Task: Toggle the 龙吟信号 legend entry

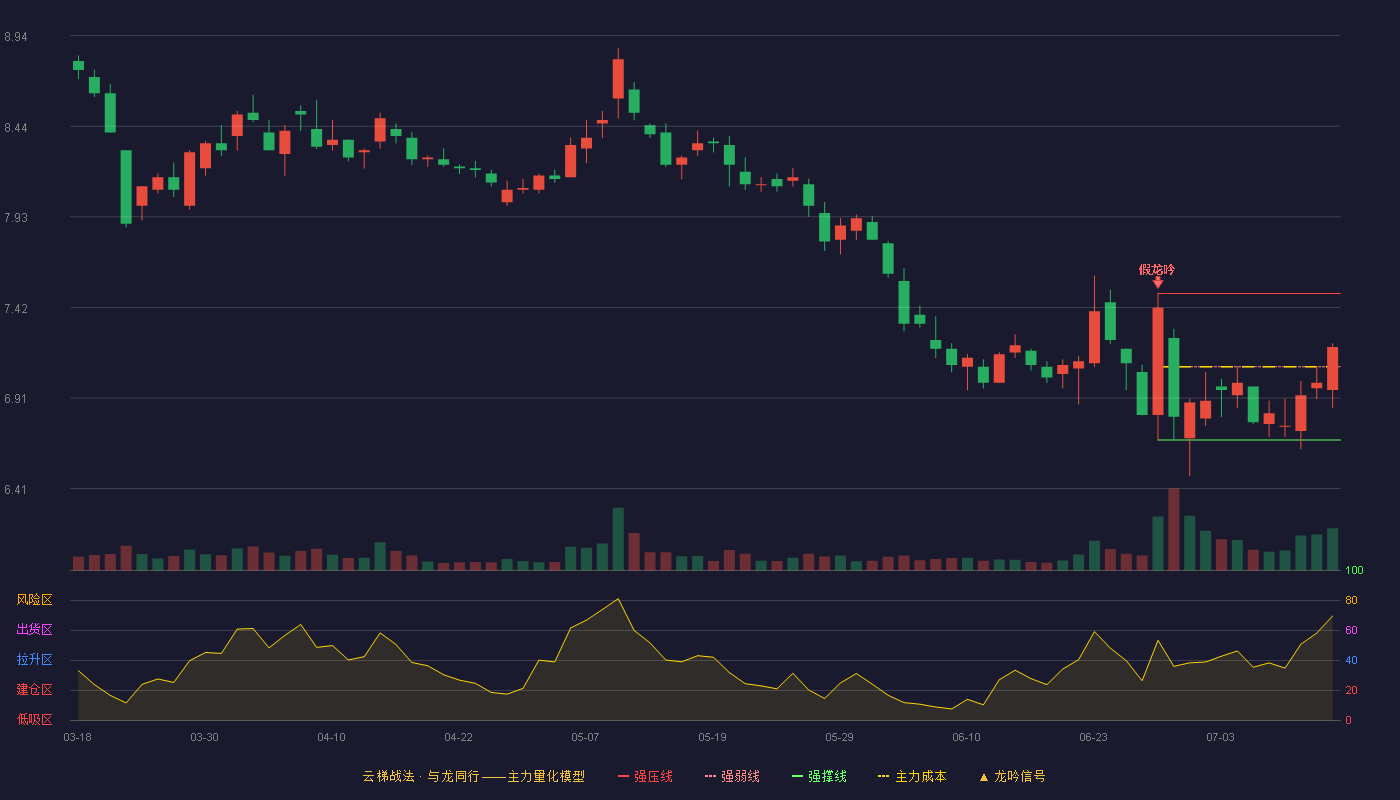Action: [1012, 776]
